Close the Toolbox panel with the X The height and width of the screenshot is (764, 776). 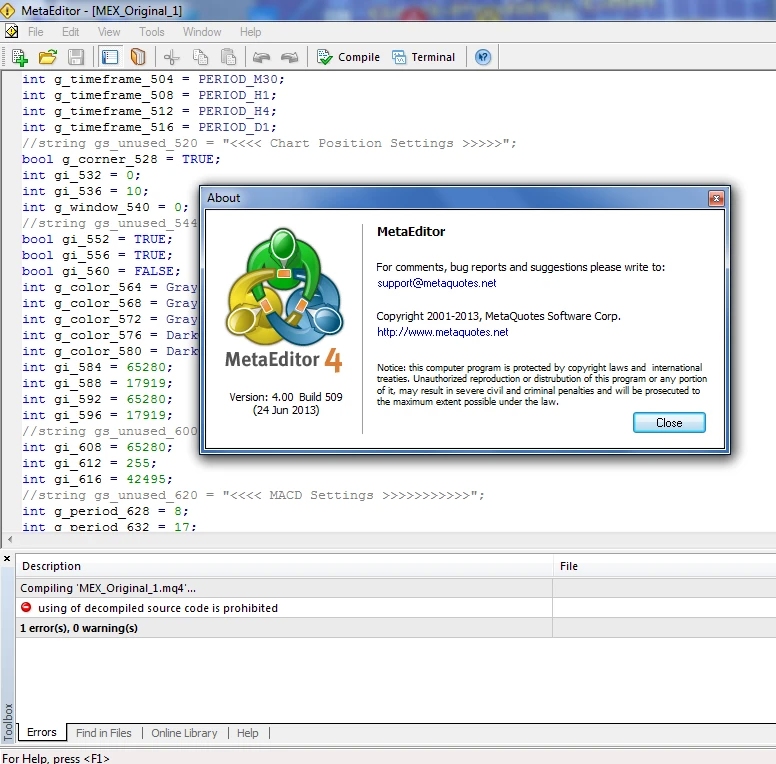click(x=7, y=559)
